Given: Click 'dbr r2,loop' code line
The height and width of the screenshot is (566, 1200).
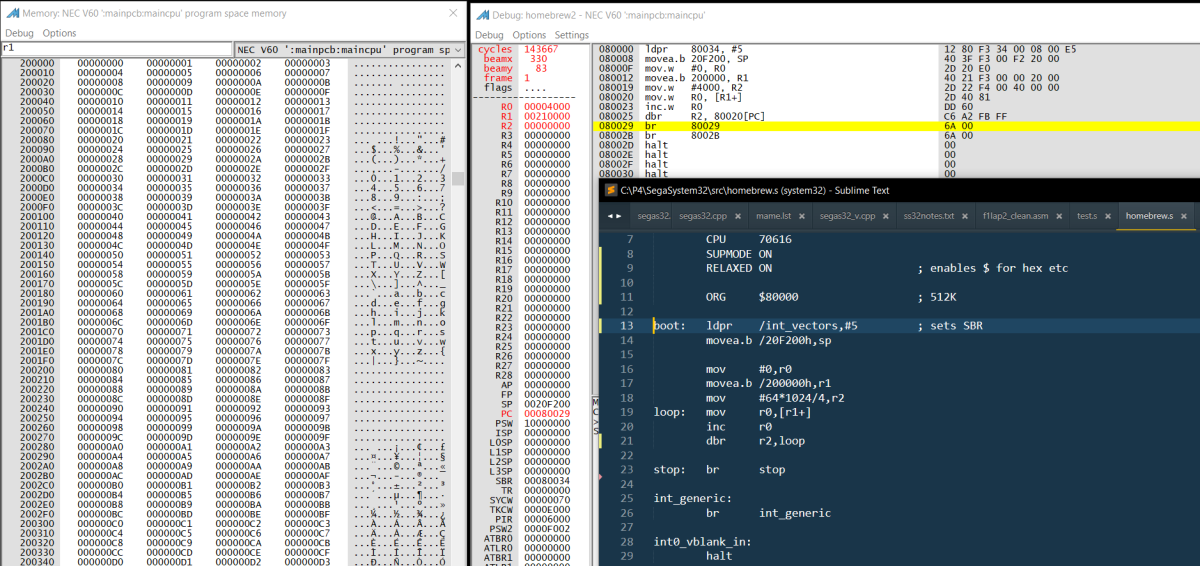Looking at the screenshot, I should (x=755, y=440).
